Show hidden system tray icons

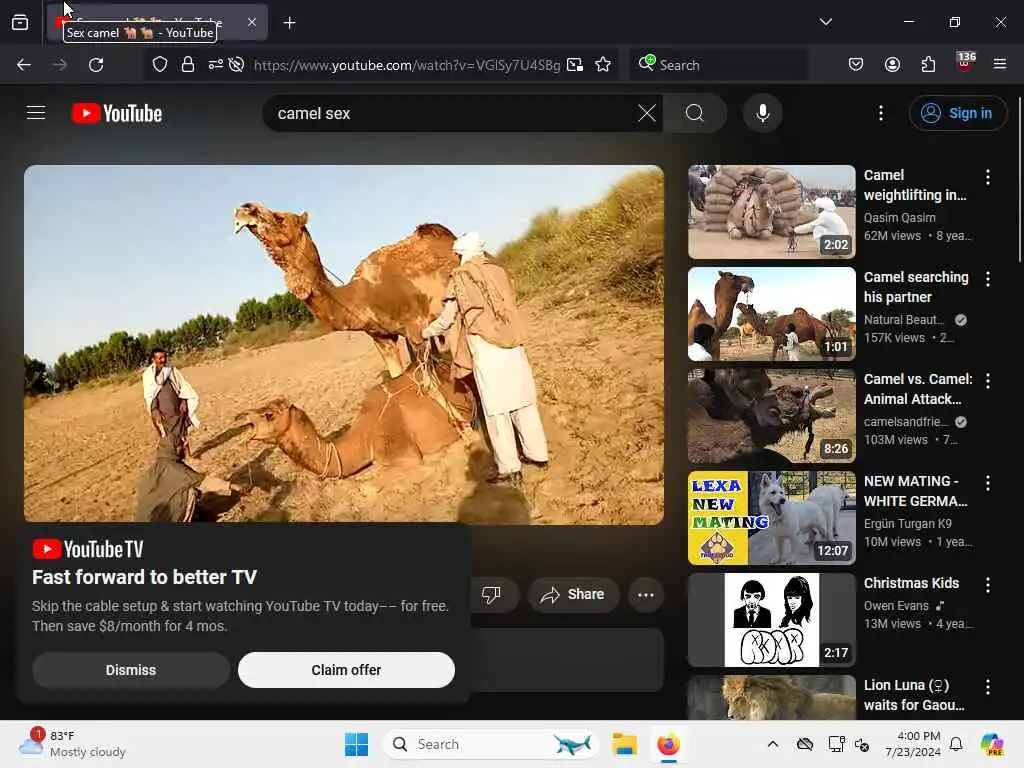pos(773,744)
